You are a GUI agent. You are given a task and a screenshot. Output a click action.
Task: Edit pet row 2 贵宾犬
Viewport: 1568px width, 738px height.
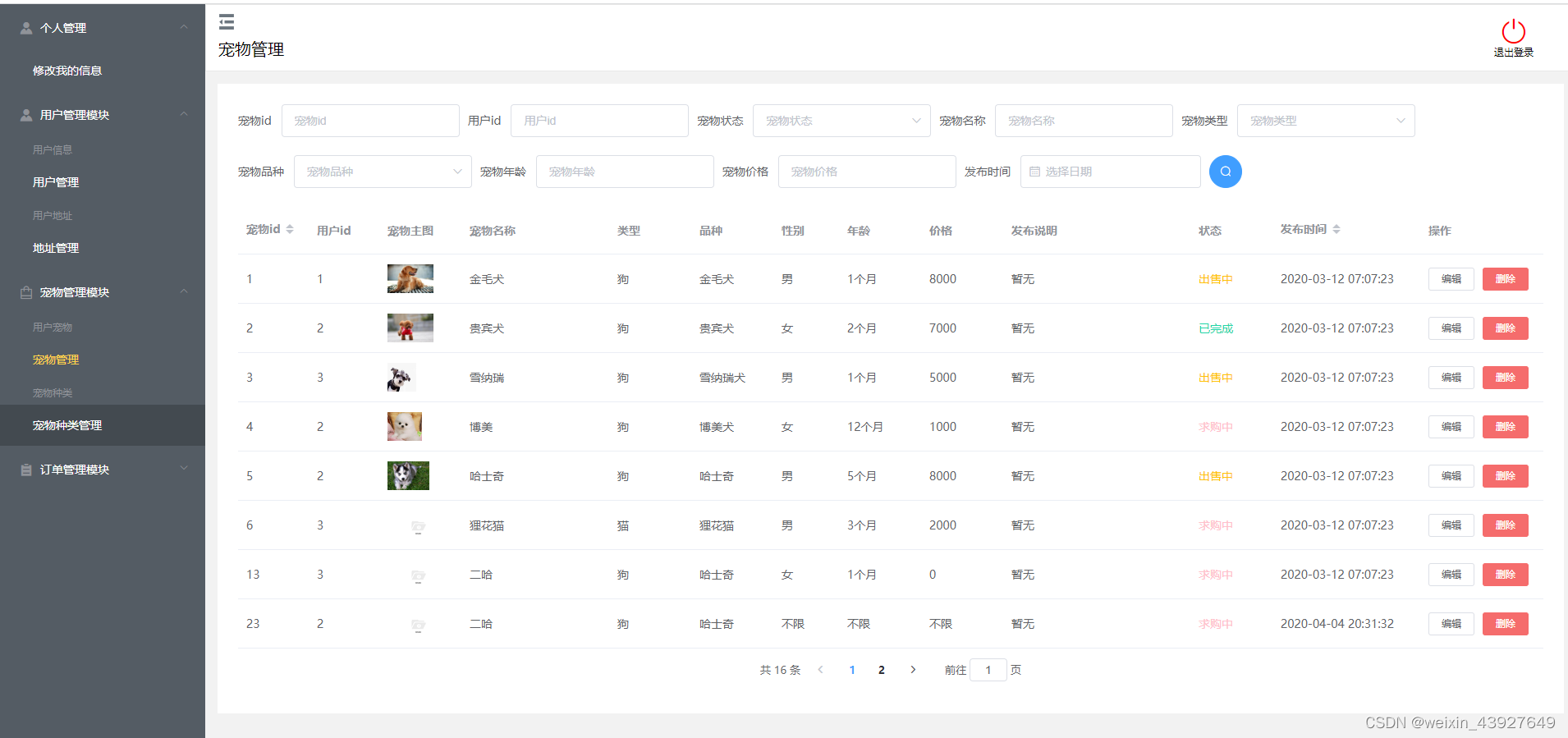point(1451,328)
